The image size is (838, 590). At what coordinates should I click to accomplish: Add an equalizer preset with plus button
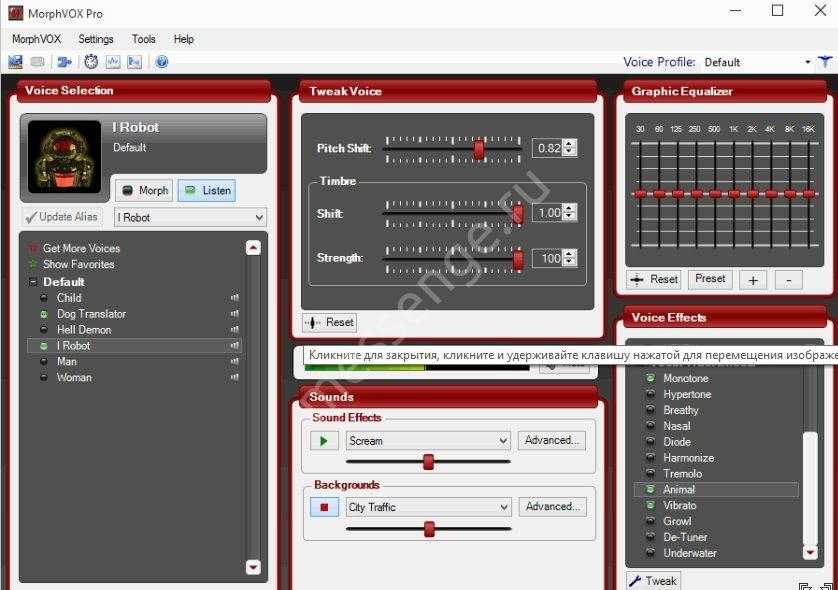753,280
